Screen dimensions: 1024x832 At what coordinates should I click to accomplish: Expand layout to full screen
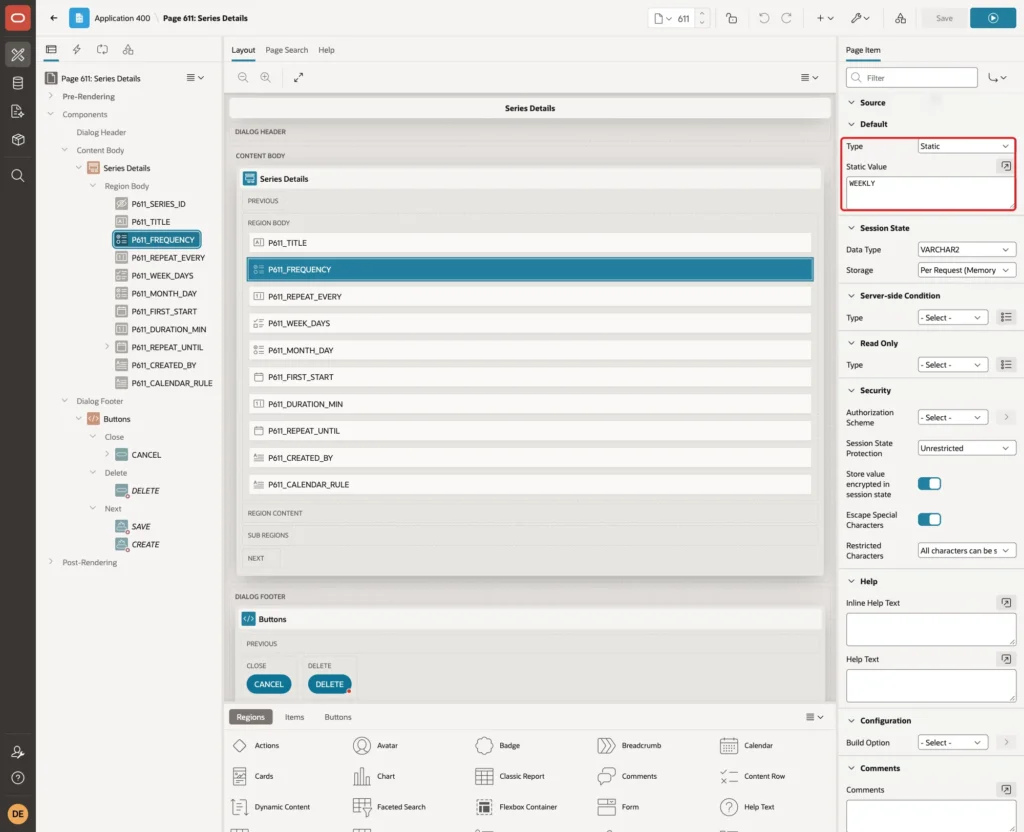(298, 77)
